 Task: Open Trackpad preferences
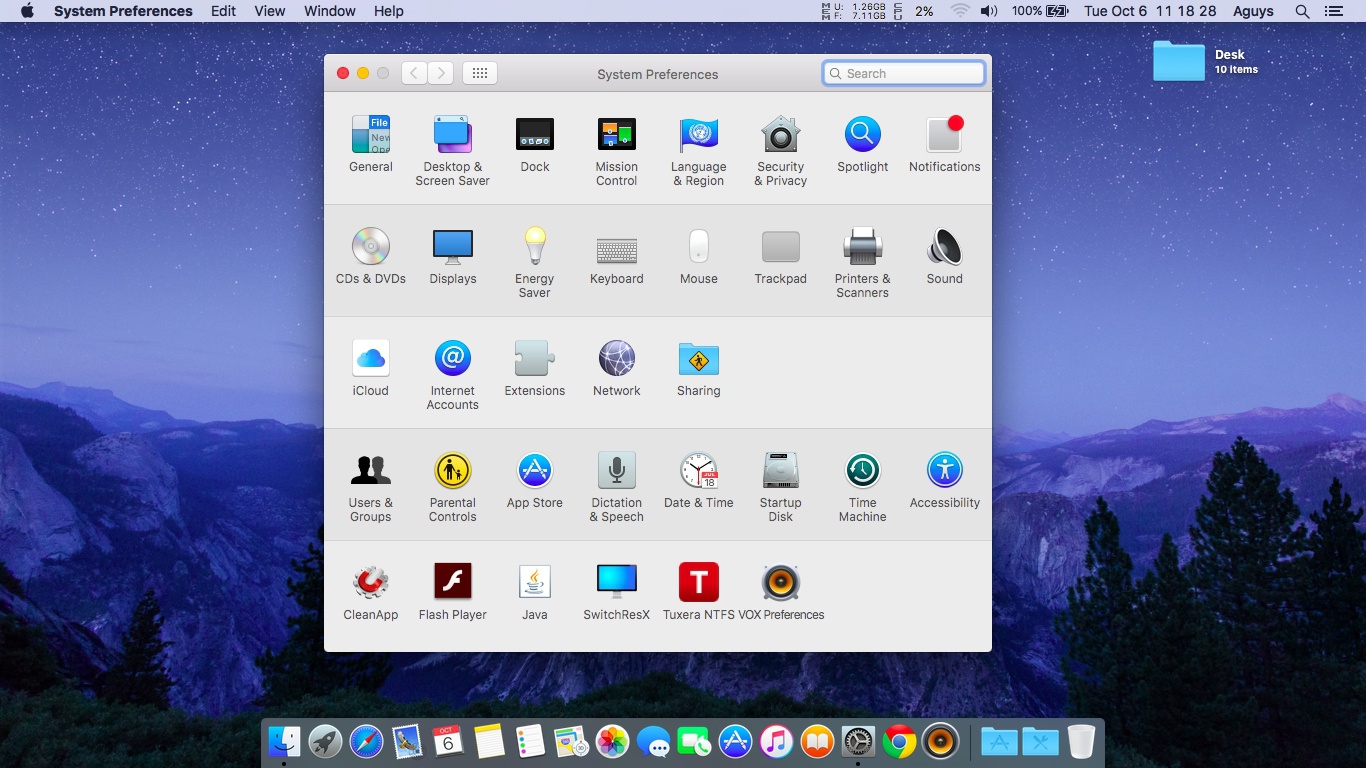[781, 257]
